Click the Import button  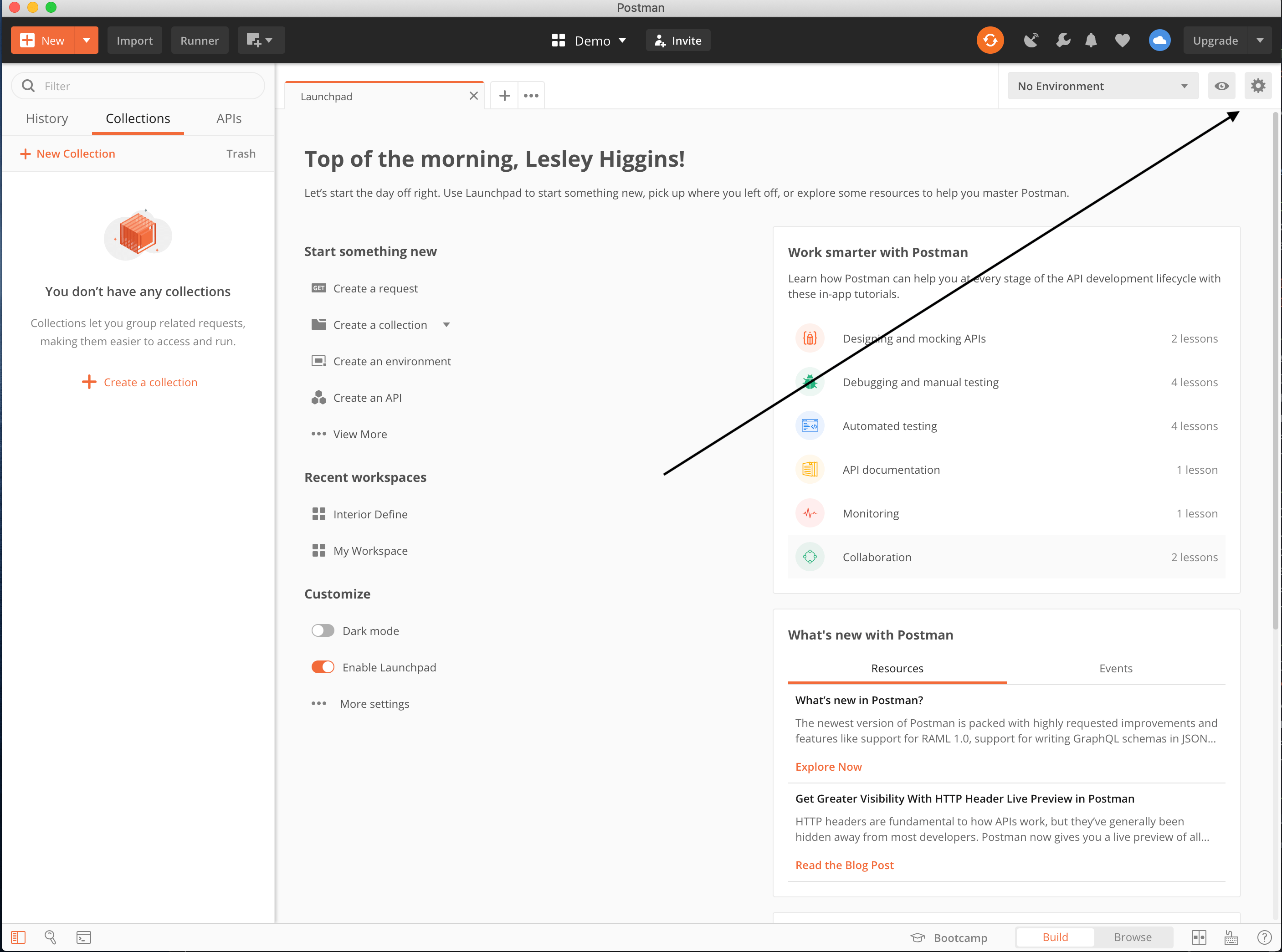[x=134, y=41]
